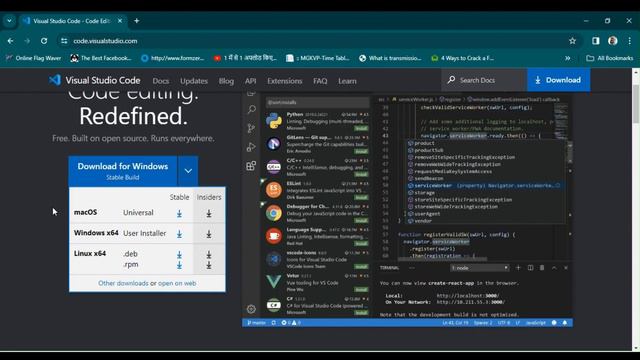Click the browser back arrow
The width and height of the screenshot is (640, 360).
pos(10,41)
